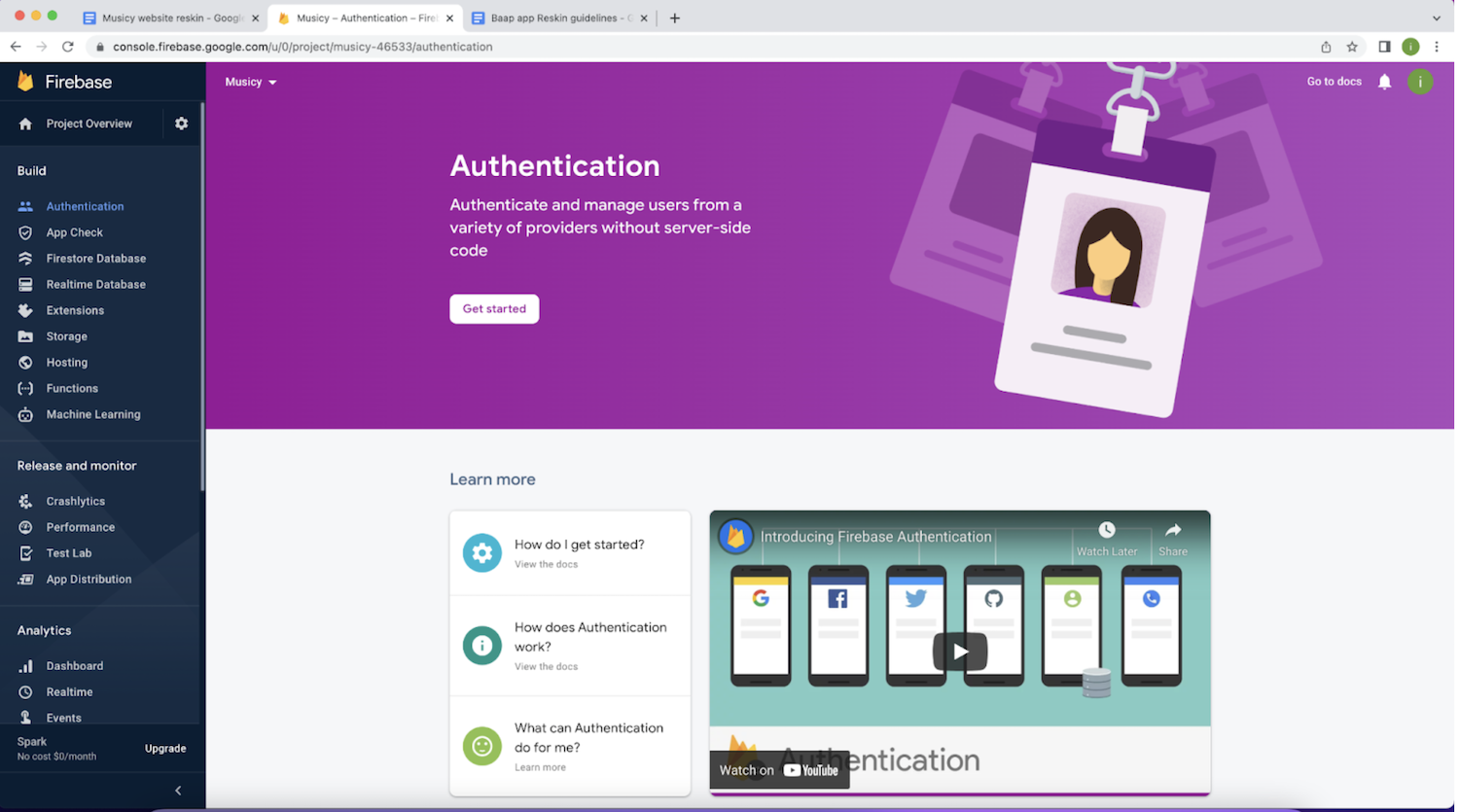Click the video Share arrow icon
Image resolution: width=1459 pixels, height=812 pixels.
tap(1173, 530)
